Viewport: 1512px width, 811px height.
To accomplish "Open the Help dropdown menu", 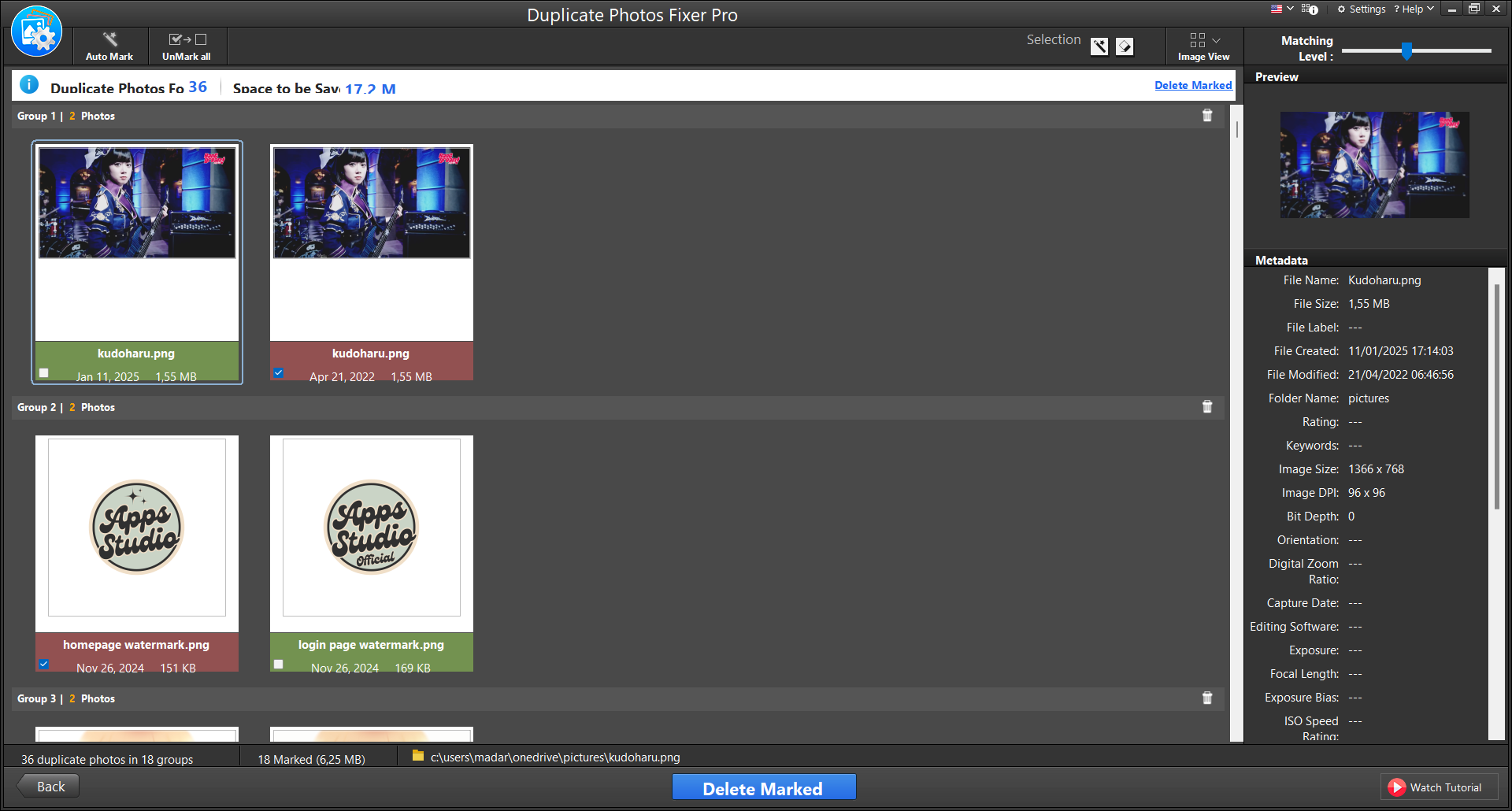I will click(1414, 9).
